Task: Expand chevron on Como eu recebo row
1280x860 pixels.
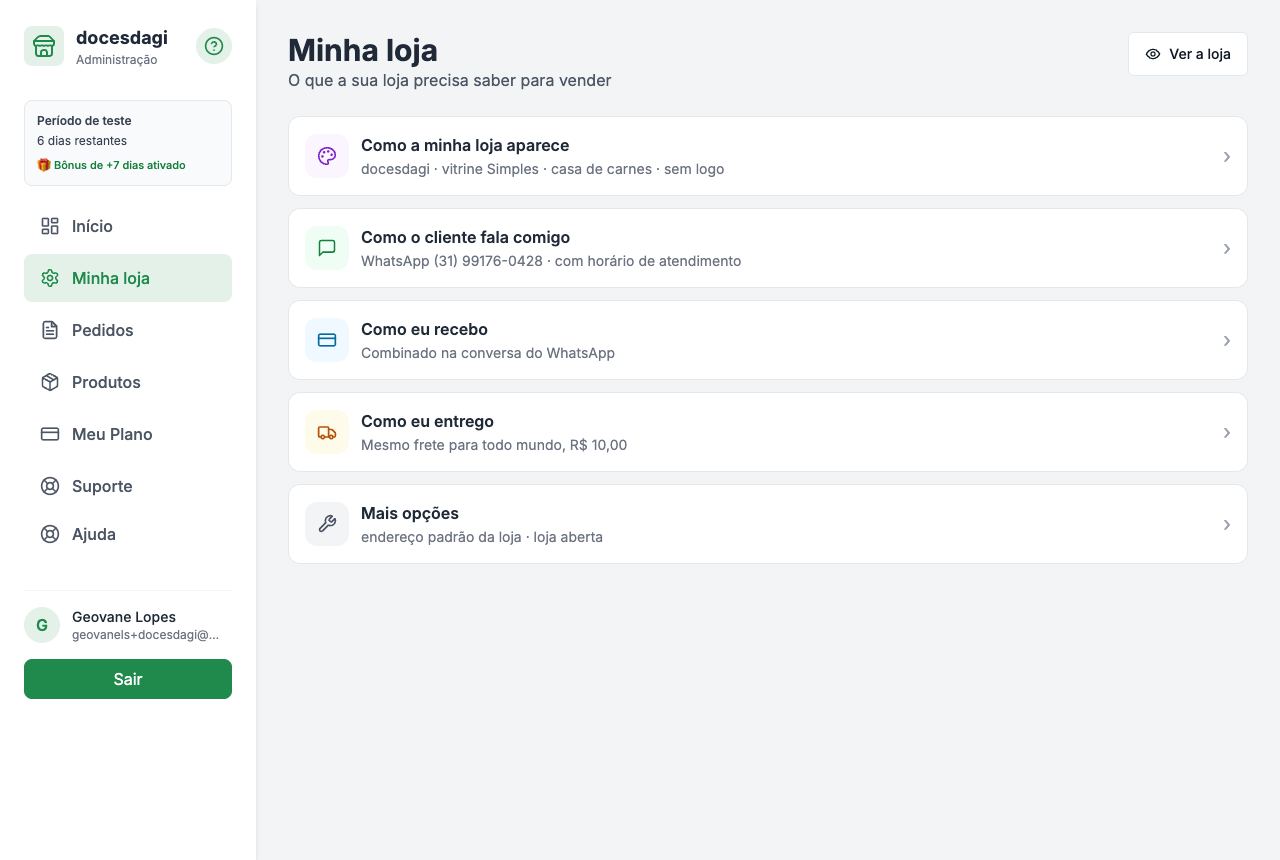Action: [x=1227, y=340]
